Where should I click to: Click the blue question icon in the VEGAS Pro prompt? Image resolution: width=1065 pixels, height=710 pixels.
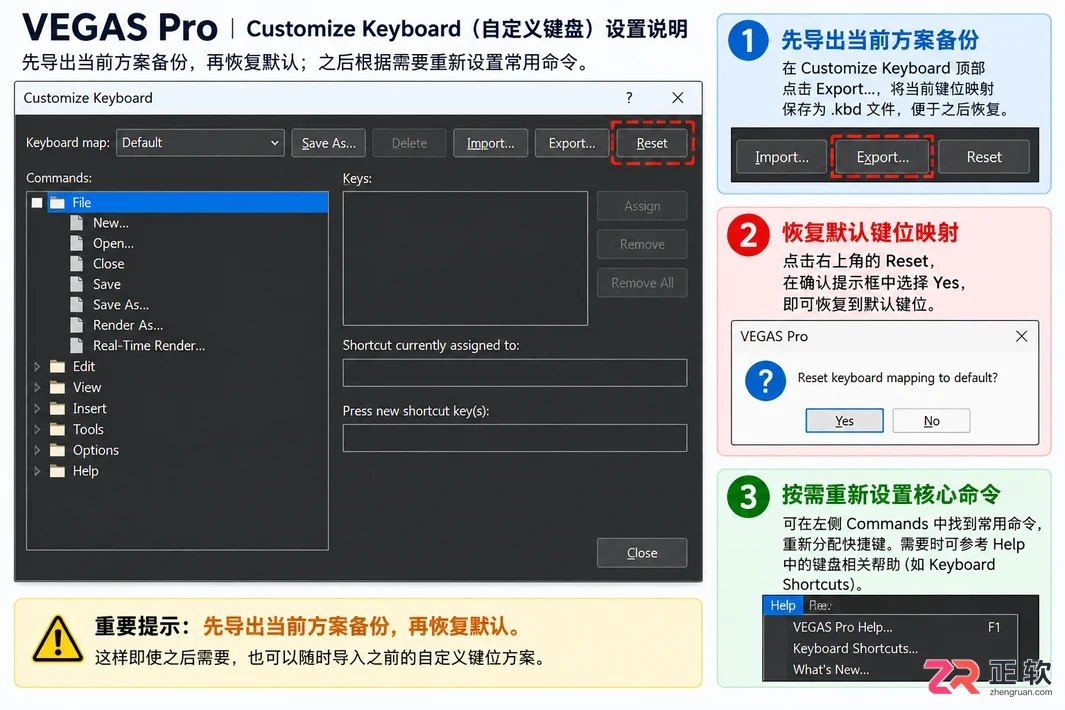tap(765, 380)
